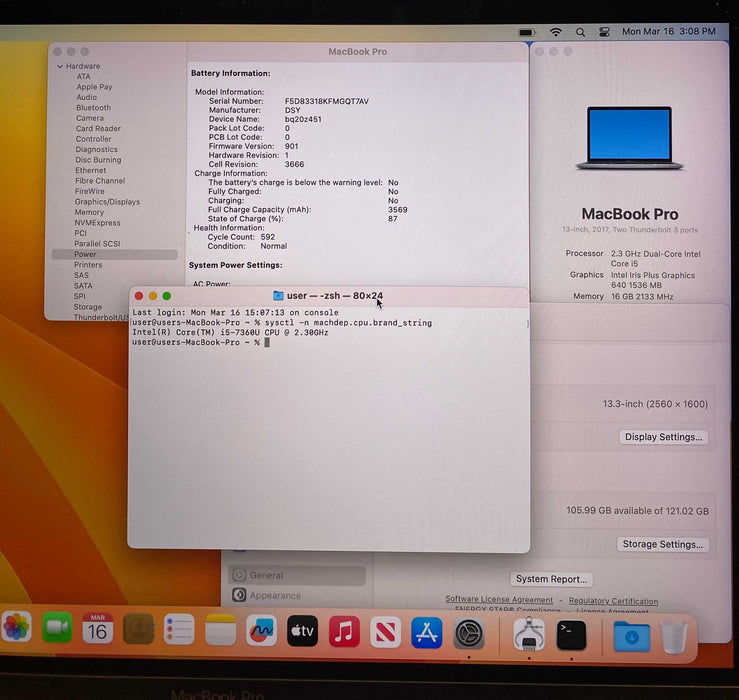This screenshot has height=700, width=739.
Task: Open Control Center in menu bar
Action: (604, 32)
